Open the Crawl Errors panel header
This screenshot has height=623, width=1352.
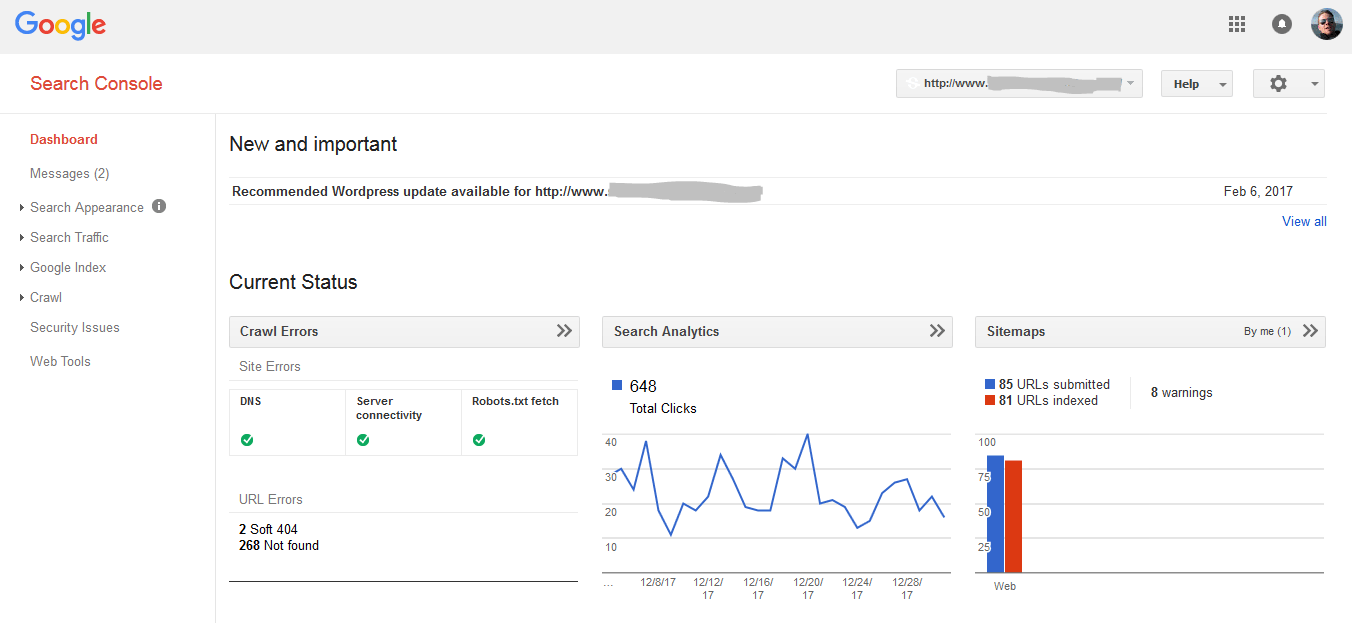click(404, 331)
